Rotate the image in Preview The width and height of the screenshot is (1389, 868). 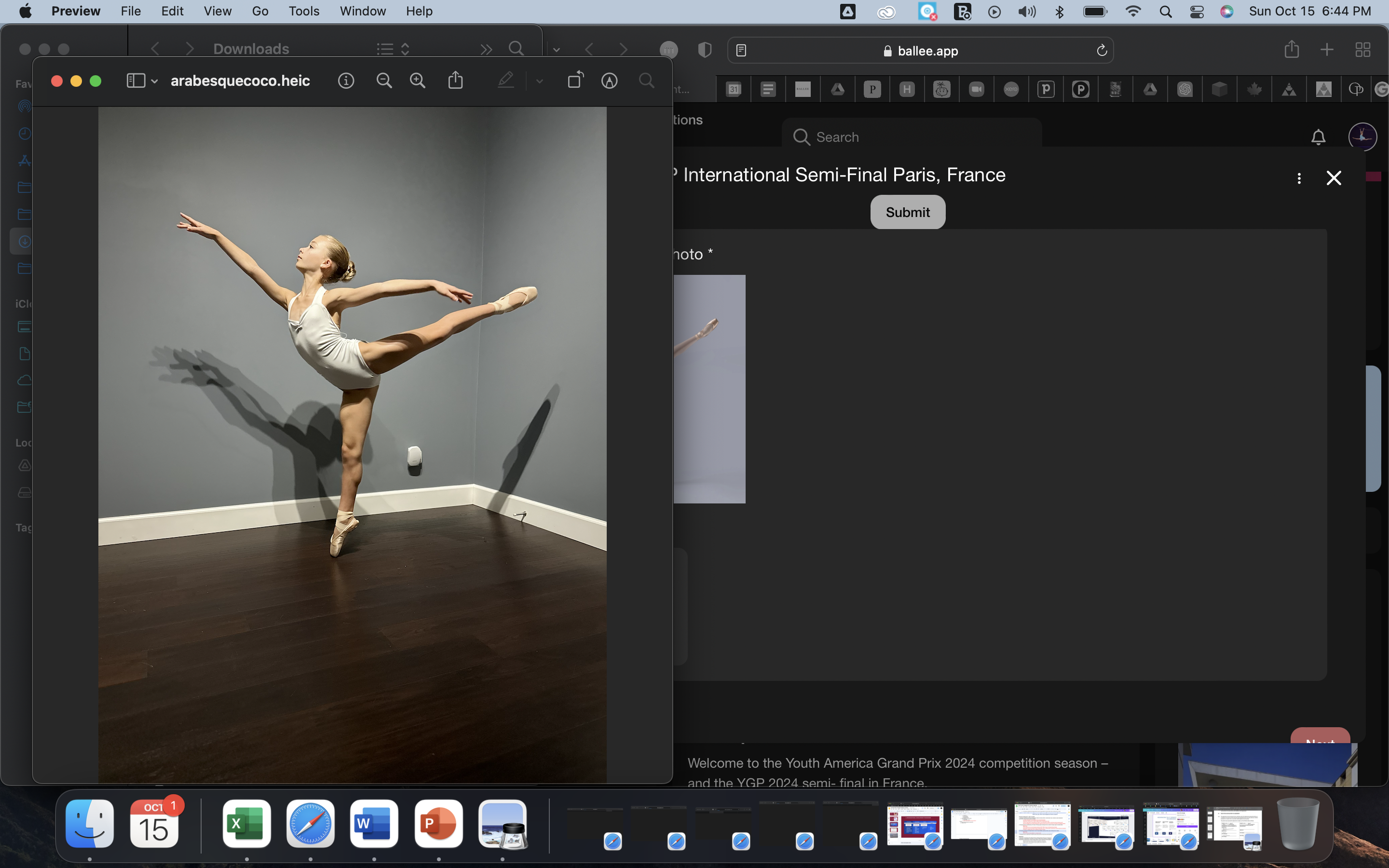(x=575, y=81)
